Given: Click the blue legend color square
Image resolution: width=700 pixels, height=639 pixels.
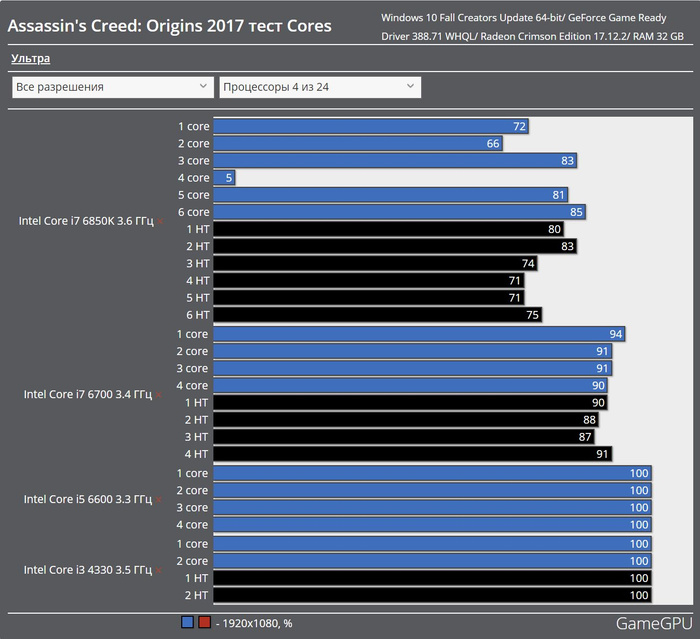Looking at the screenshot, I should click(x=188, y=622).
